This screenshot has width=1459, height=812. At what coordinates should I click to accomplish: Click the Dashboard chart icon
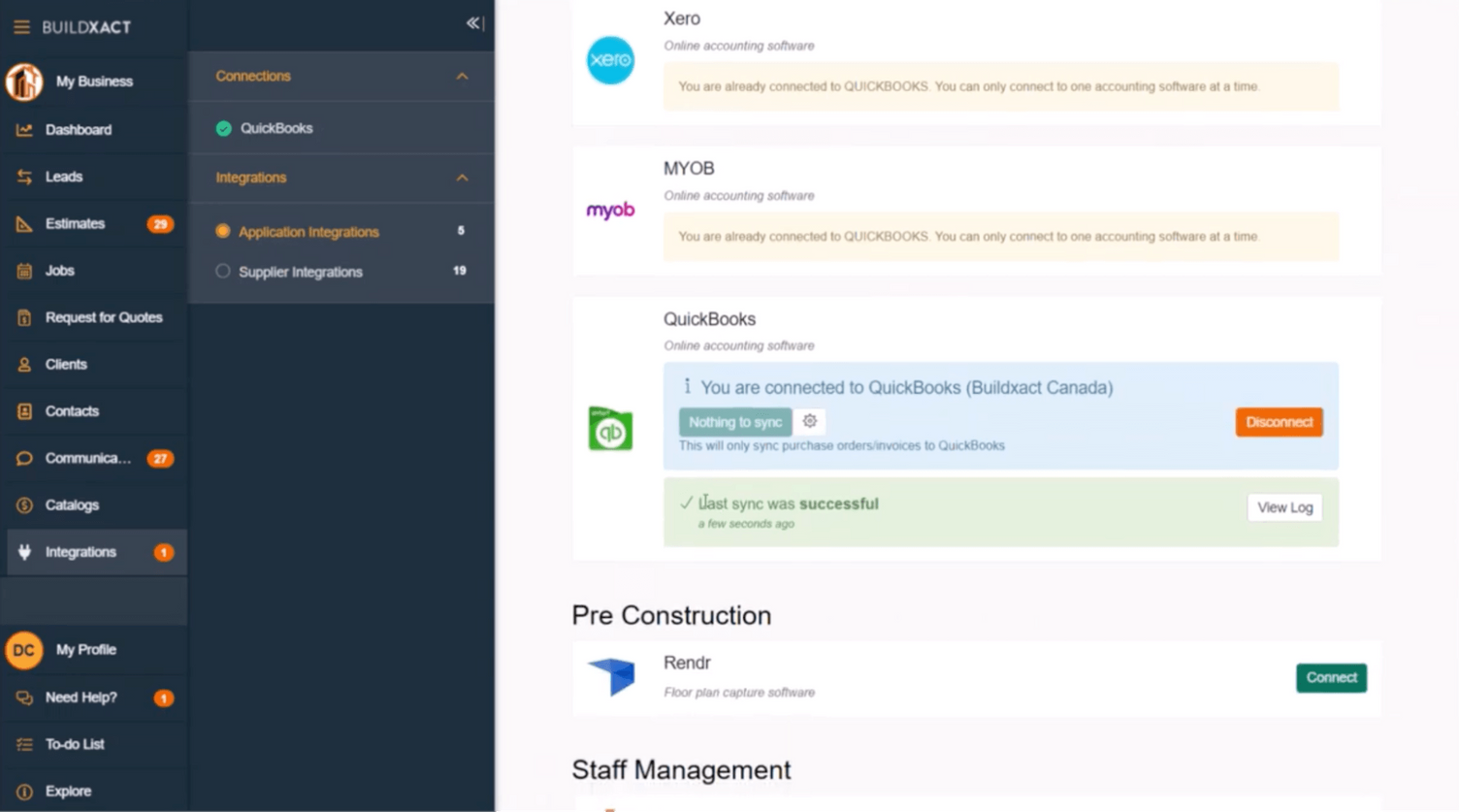pyautogui.click(x=24, y=129)
